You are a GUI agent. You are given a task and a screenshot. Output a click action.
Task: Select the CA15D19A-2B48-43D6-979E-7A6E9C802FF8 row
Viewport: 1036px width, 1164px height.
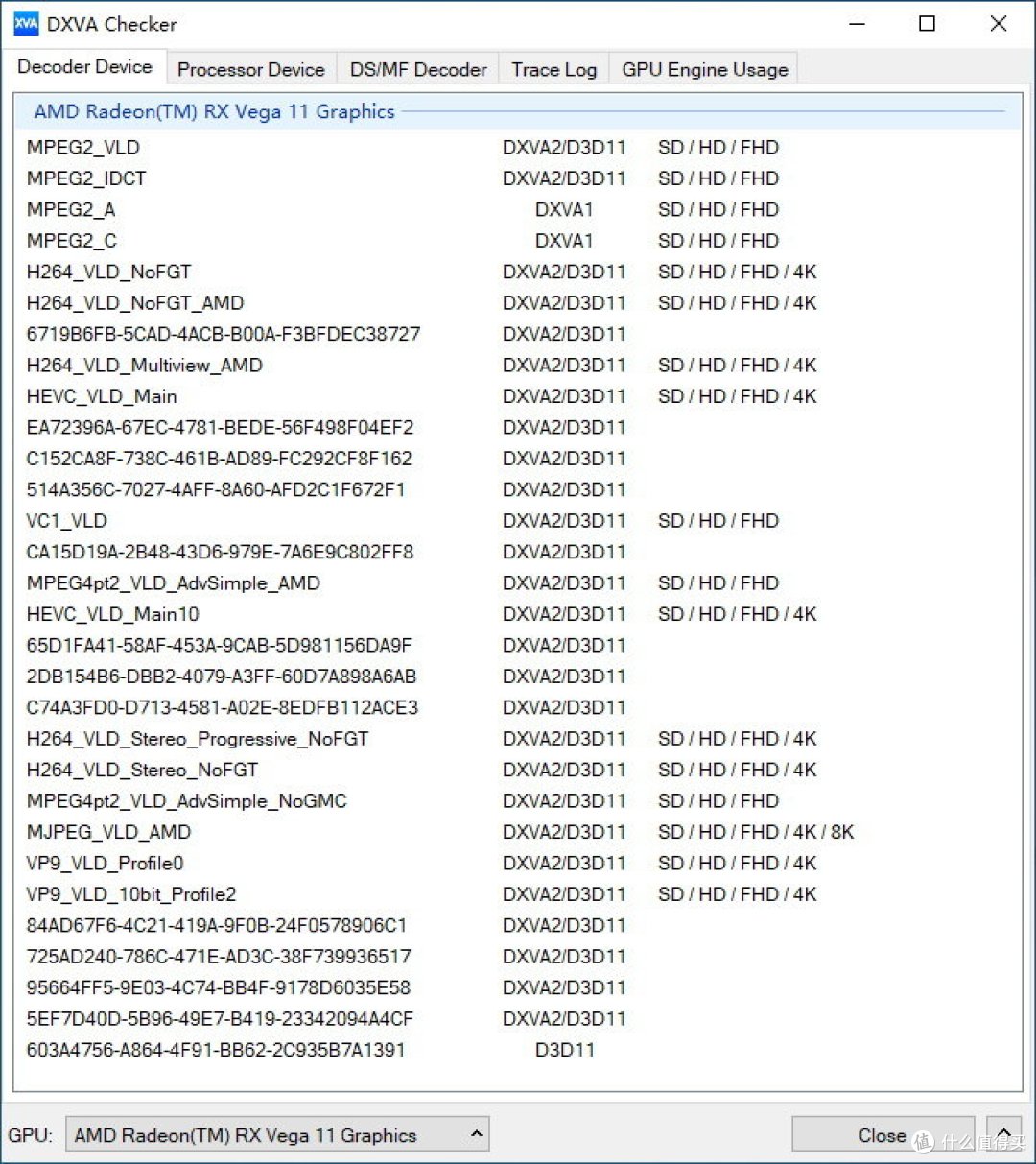click(518, 552)
